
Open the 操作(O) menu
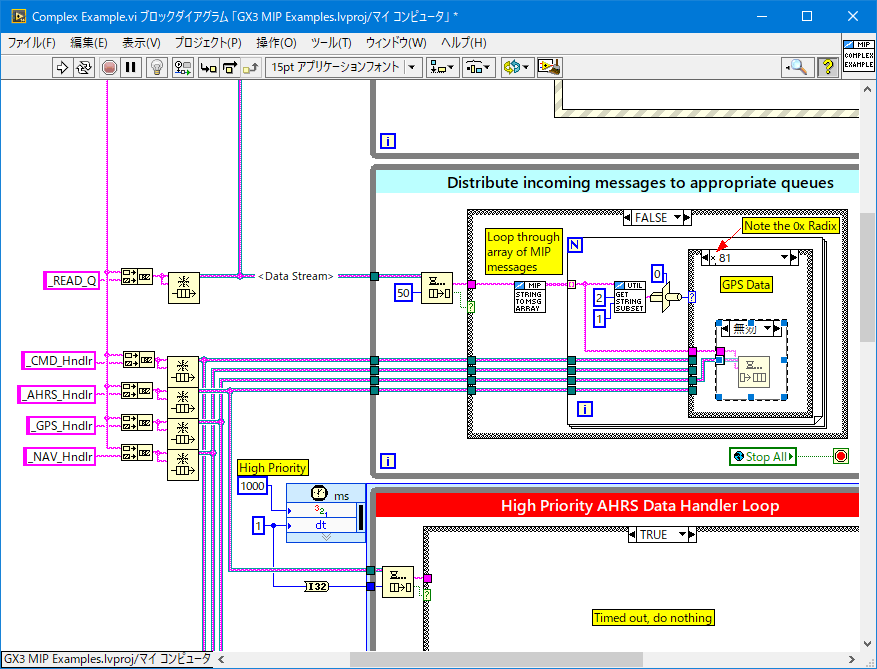(276, 43)
